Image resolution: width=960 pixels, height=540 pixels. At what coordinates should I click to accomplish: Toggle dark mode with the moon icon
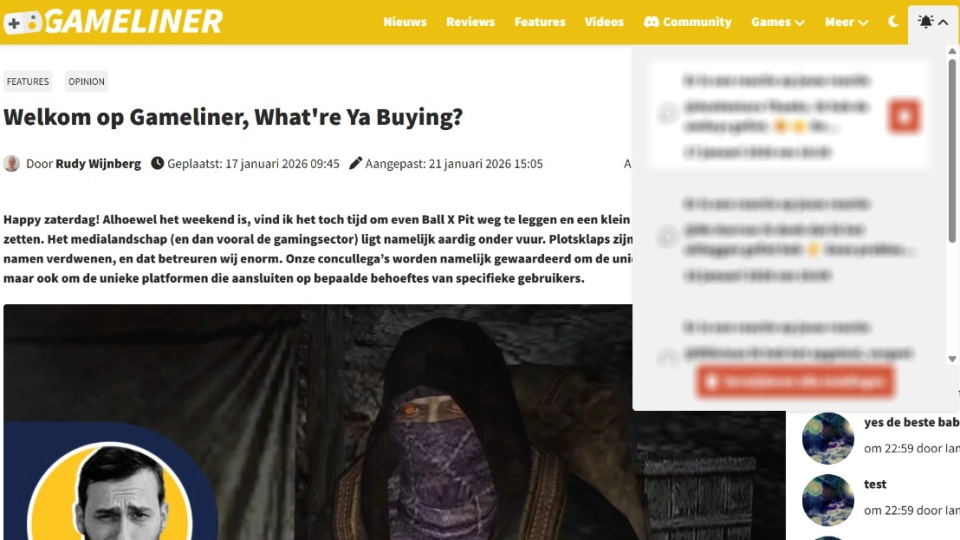(893, 21)
